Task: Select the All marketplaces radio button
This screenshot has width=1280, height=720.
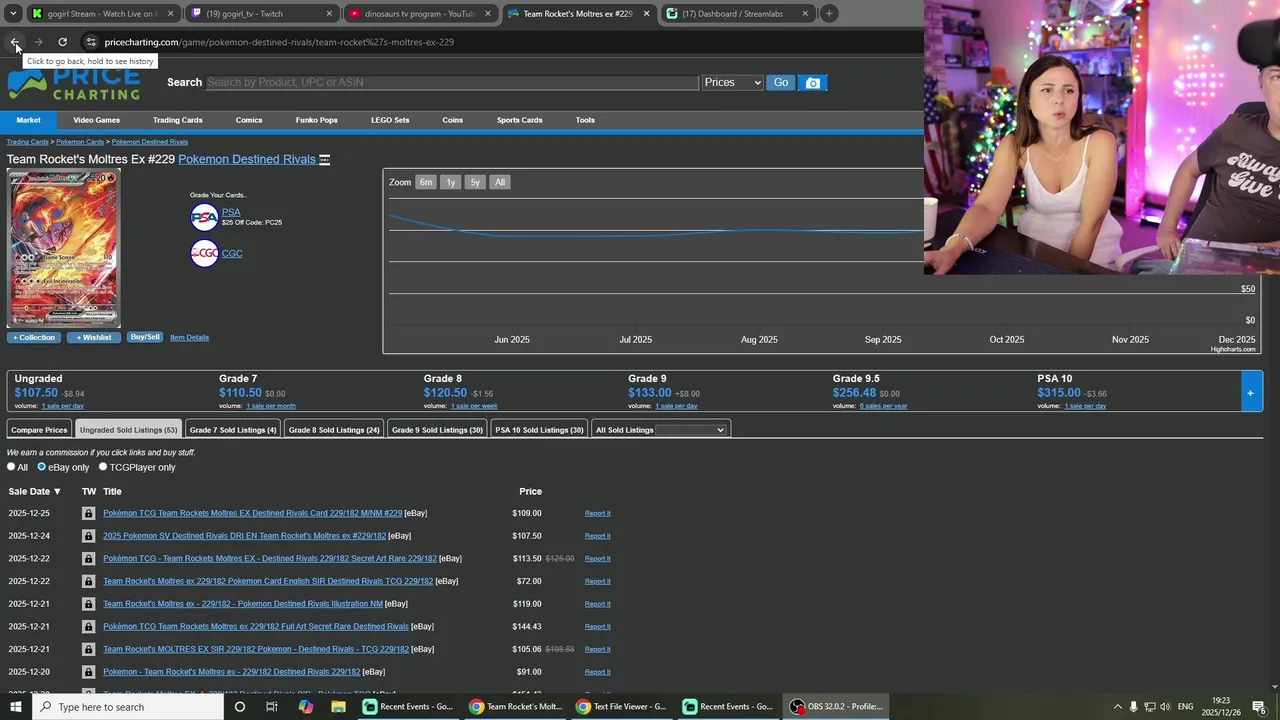Action: pyautogui.click(x=11, y=467)
